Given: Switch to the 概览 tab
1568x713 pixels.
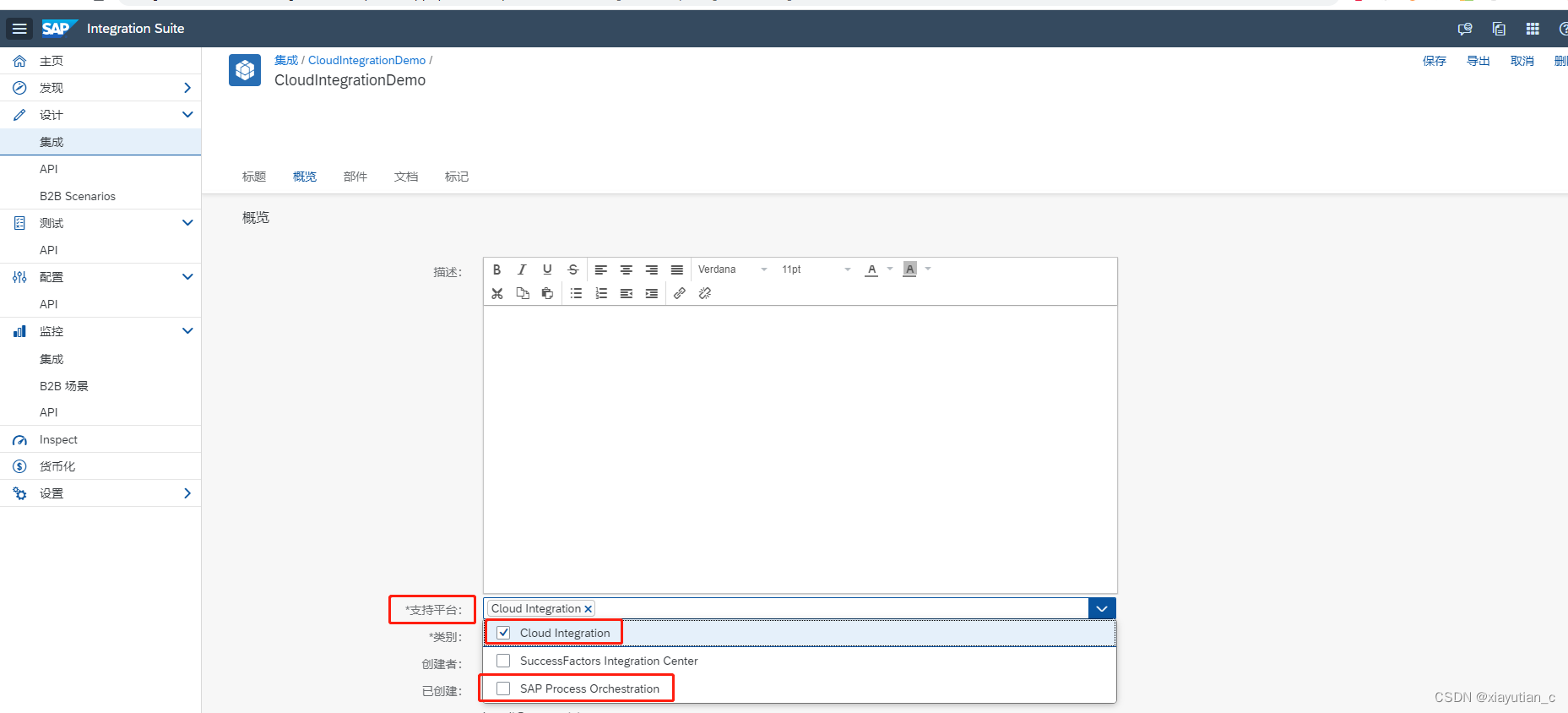Looking at the screenshot, I should coord(305,177).
